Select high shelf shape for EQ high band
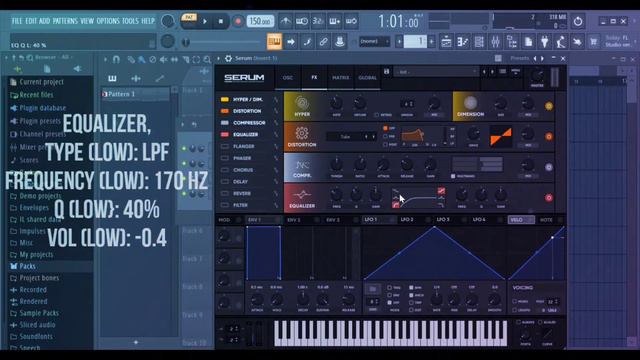Screen dimensions: 640x360 tap(441, 191)
